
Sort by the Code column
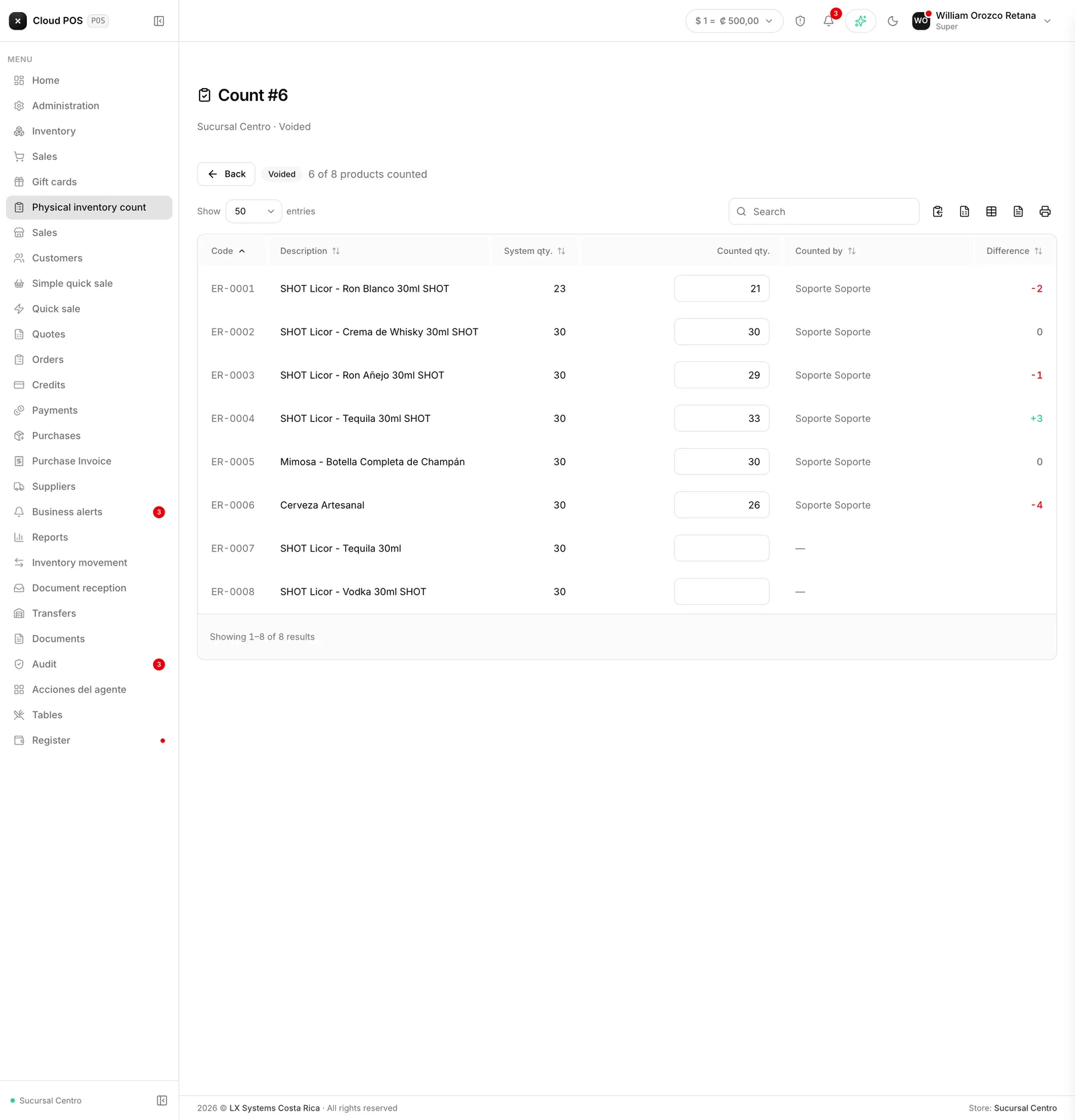pyautogui.click(x=228, y=251)
